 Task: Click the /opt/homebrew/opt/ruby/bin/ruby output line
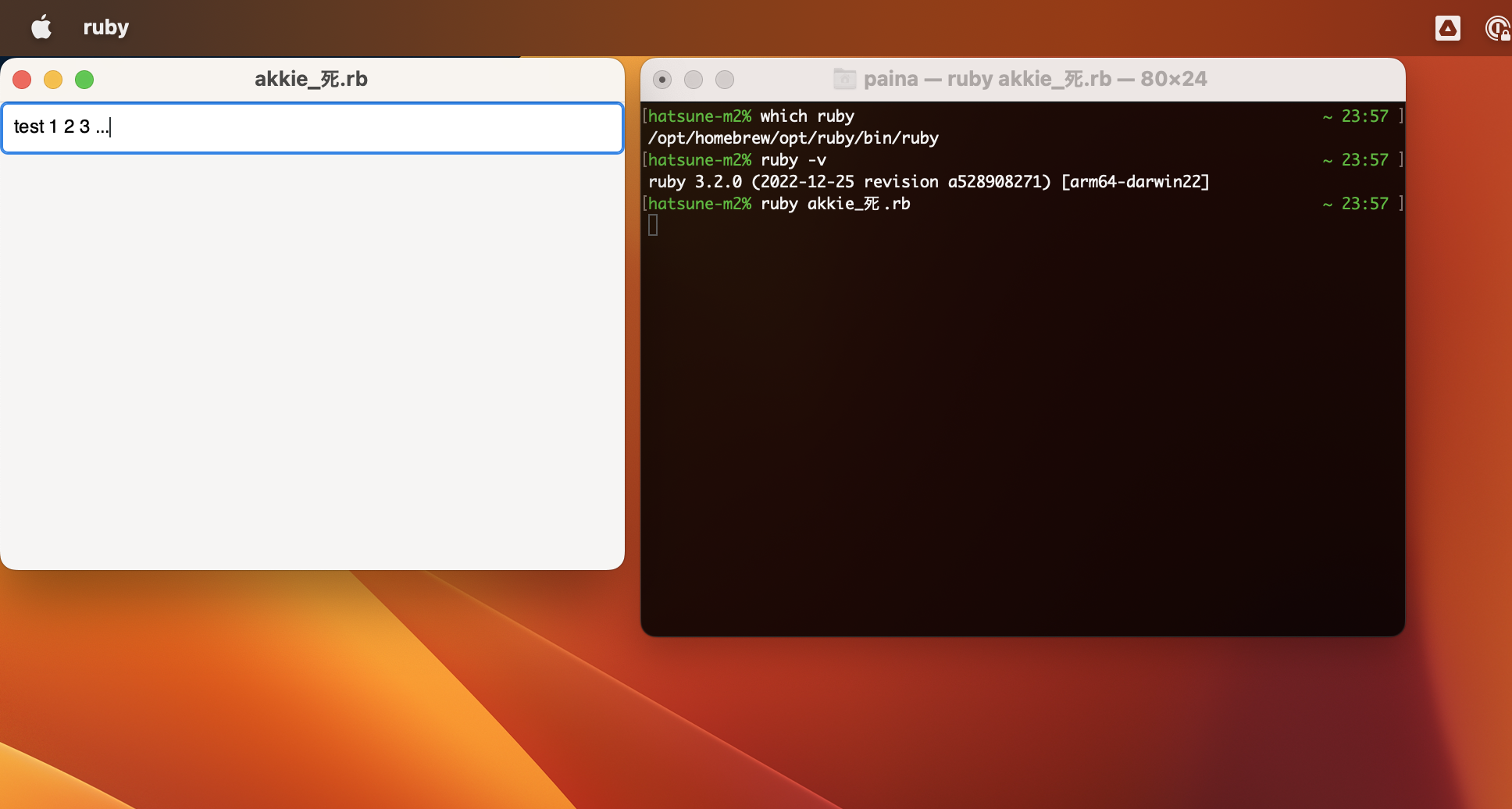(x=793, y=138)
